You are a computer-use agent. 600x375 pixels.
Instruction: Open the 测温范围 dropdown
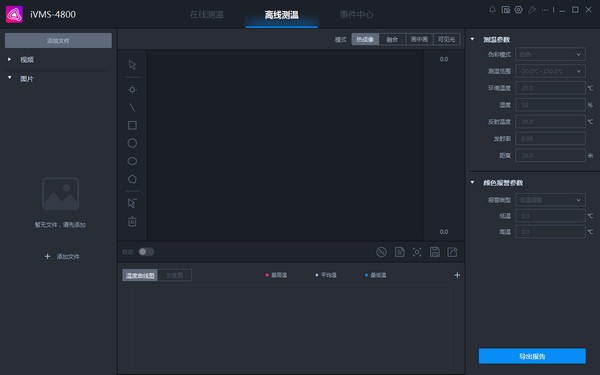point(550,71)
